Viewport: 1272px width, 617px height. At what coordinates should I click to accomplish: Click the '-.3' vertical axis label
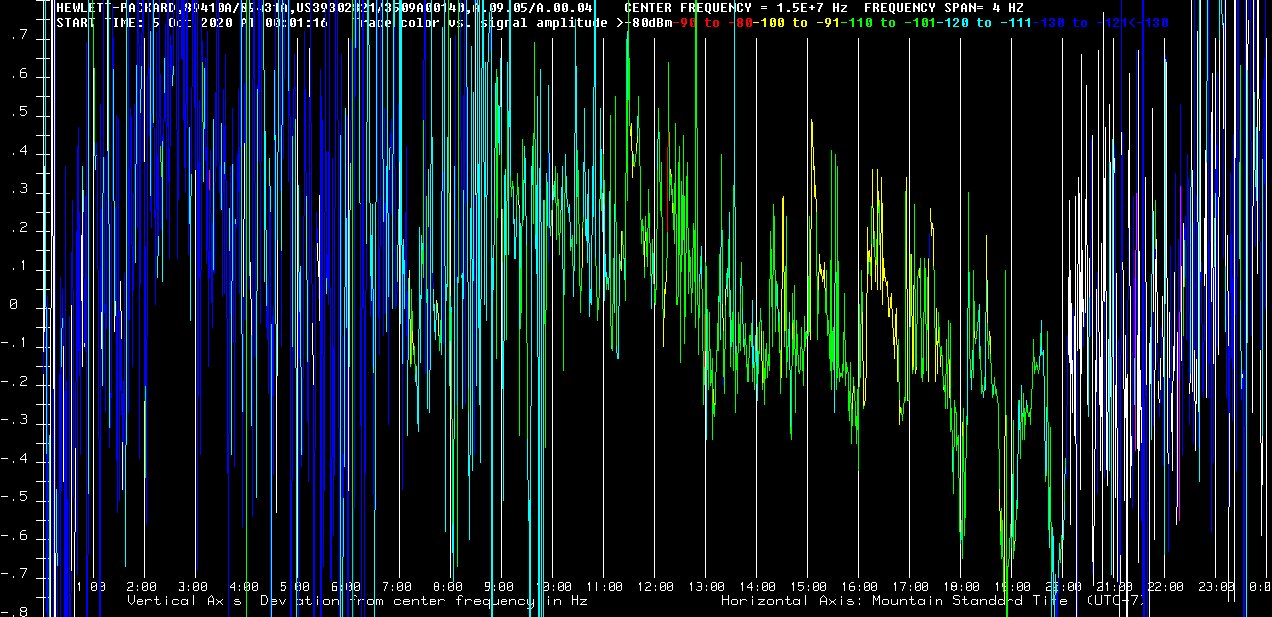pyautogui.click(x=15, y=421)
